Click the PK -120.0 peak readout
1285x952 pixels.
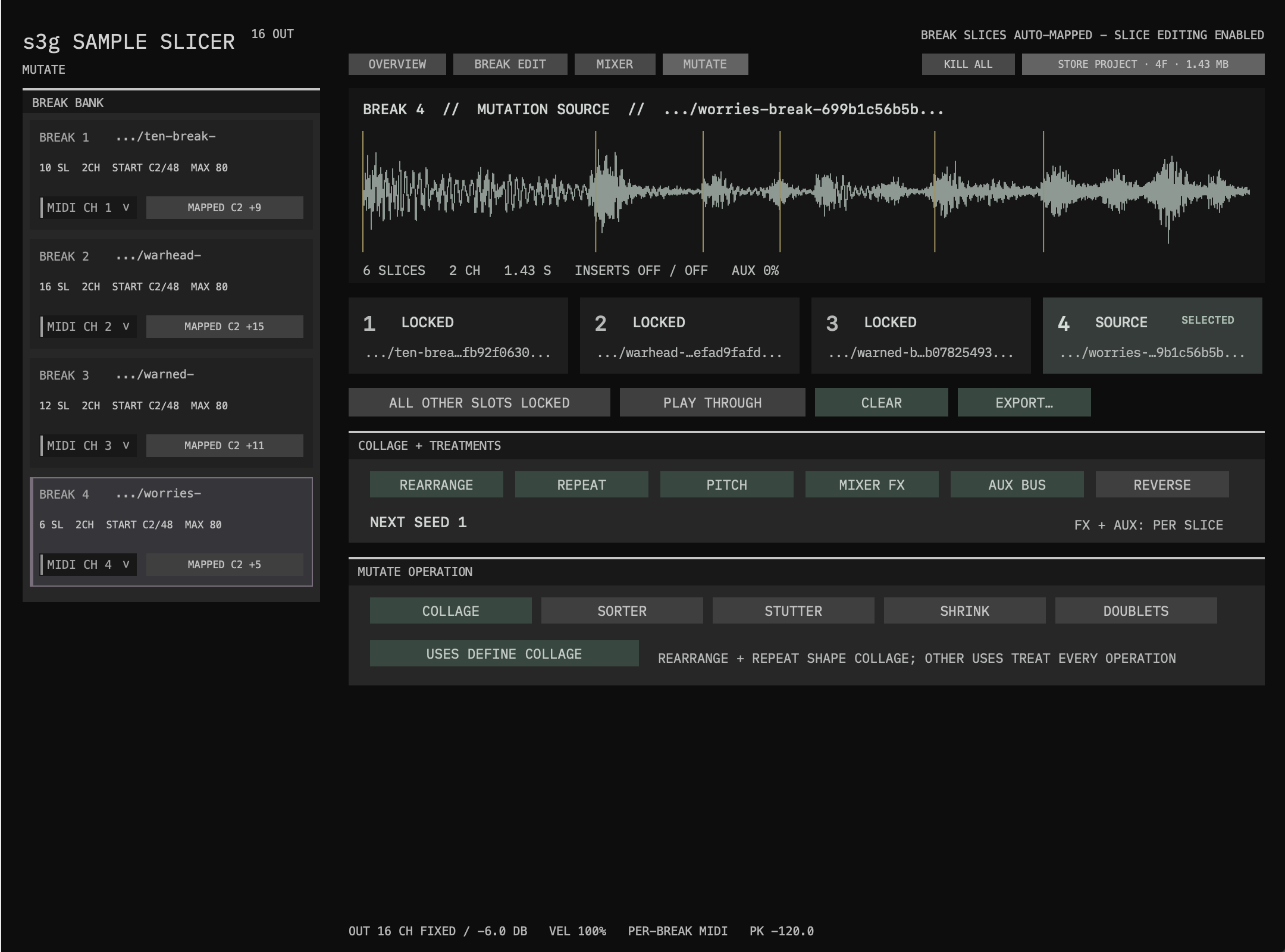pyautogui.click(x=781, y=931)
